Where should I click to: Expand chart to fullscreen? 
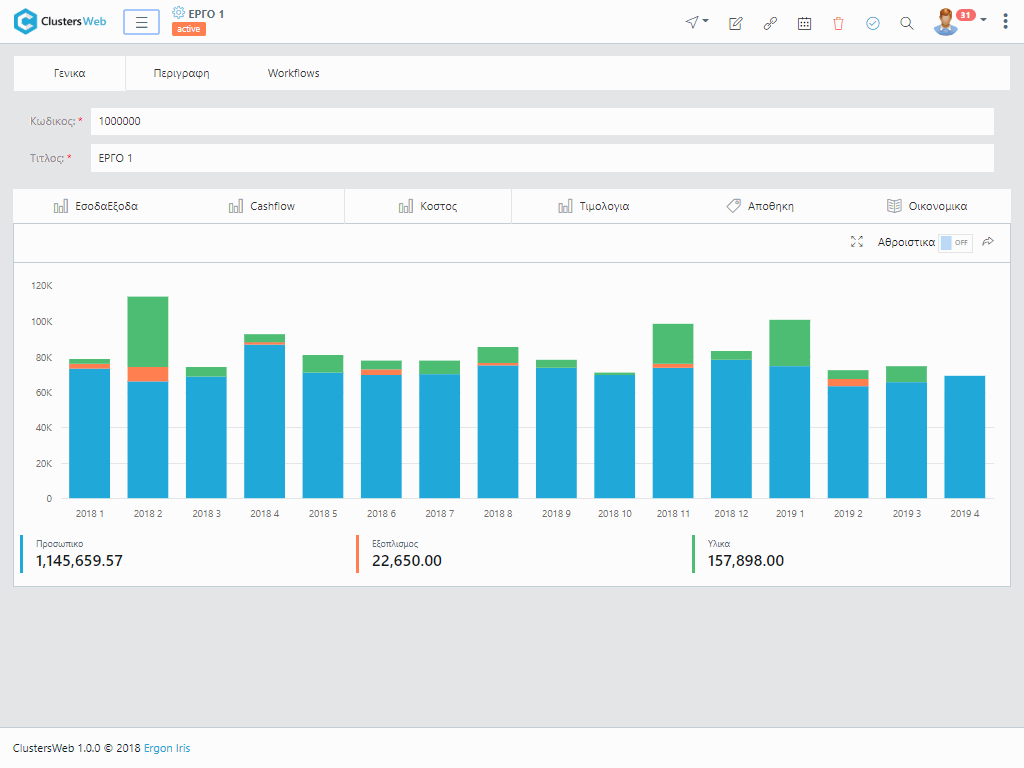coord(856,242)
